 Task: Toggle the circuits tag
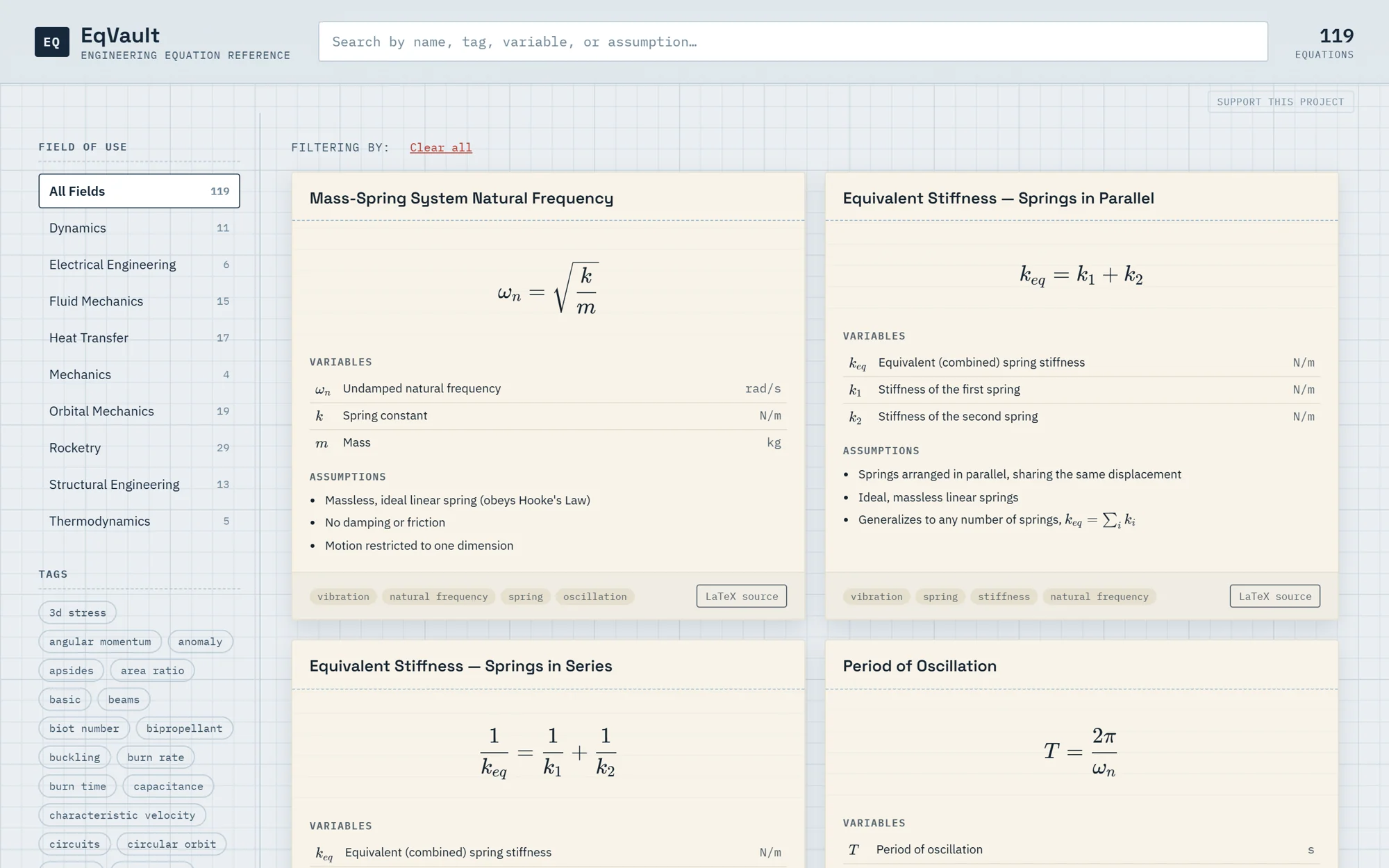75,844
